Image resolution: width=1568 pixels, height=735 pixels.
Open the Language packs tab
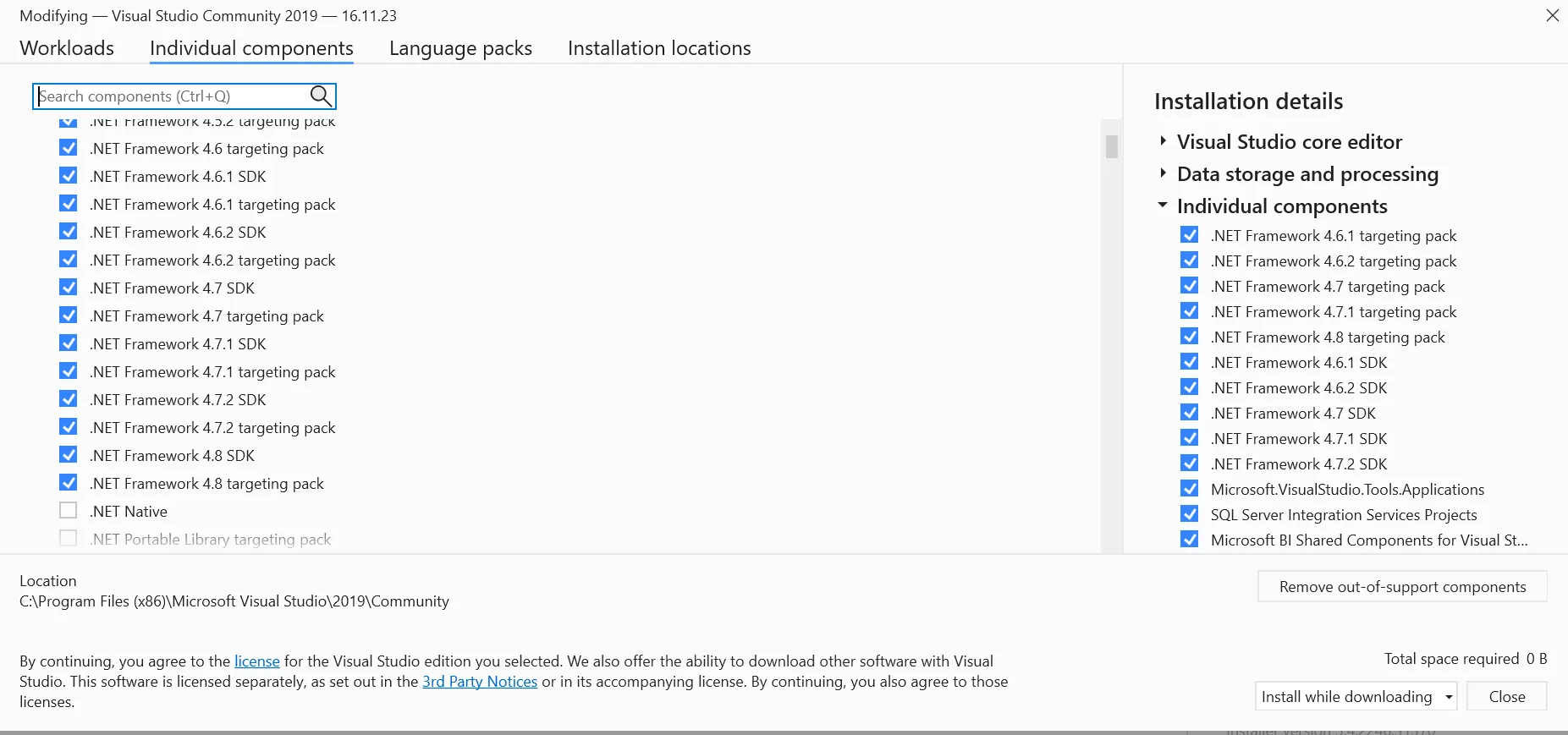[x=460, y=48]
